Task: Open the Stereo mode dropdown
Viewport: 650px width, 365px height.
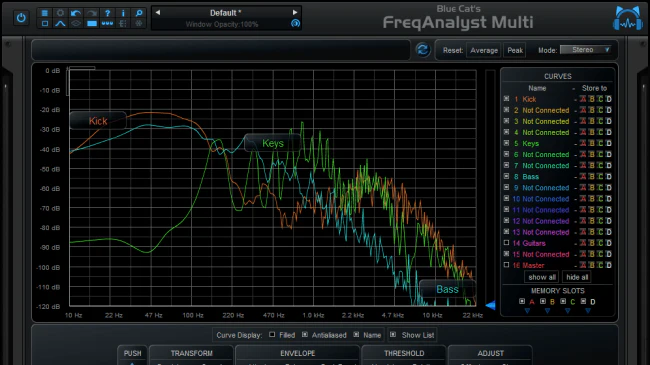Action: pos(586,50)
